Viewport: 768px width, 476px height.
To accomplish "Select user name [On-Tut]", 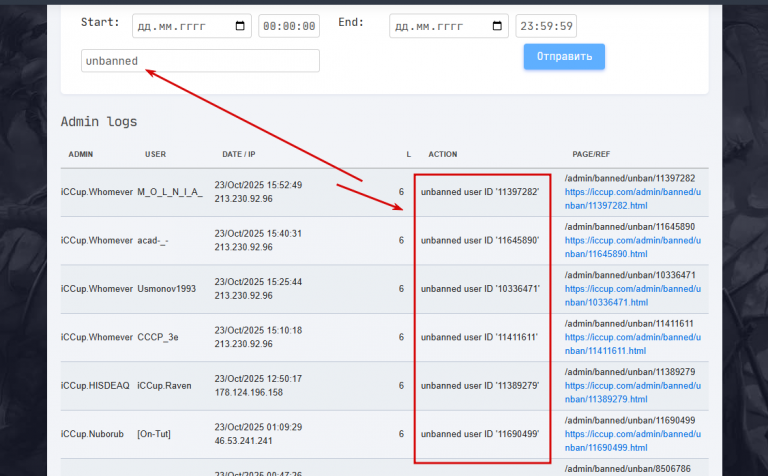I will 154,434.
